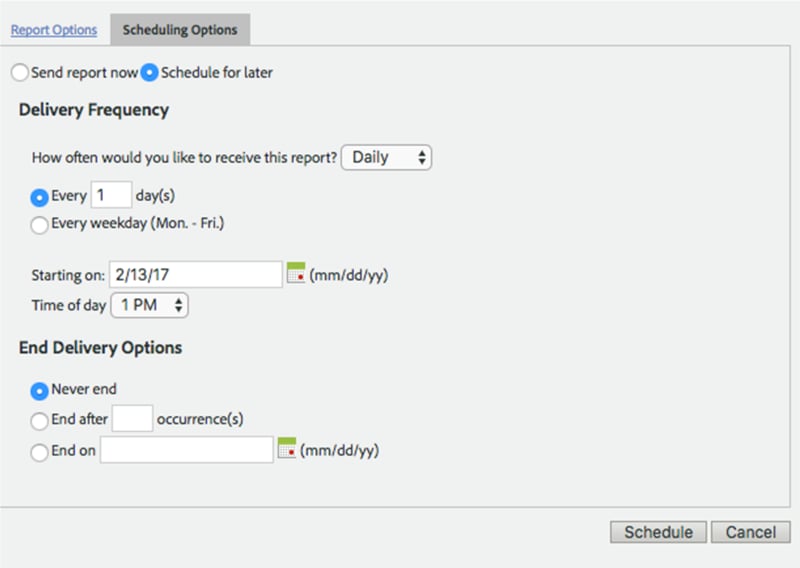This screenshot has height=568, width=800.
Task: Click the stepper arrows on the Daily selector
Action: point(422,157)
